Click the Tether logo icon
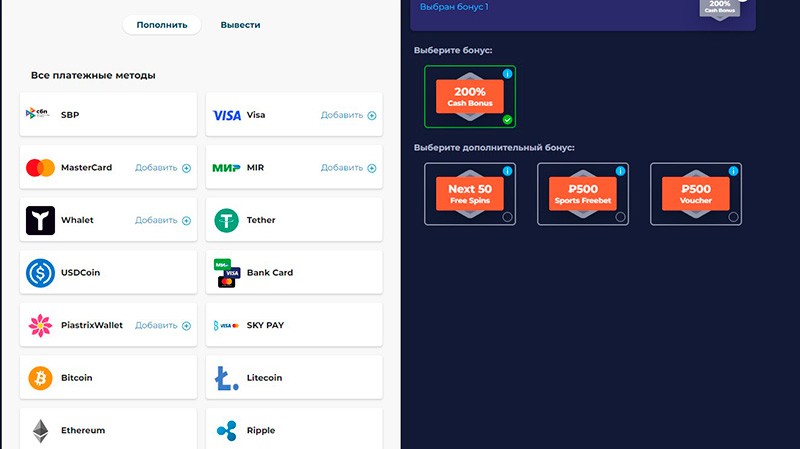 [x=227, y=220]
